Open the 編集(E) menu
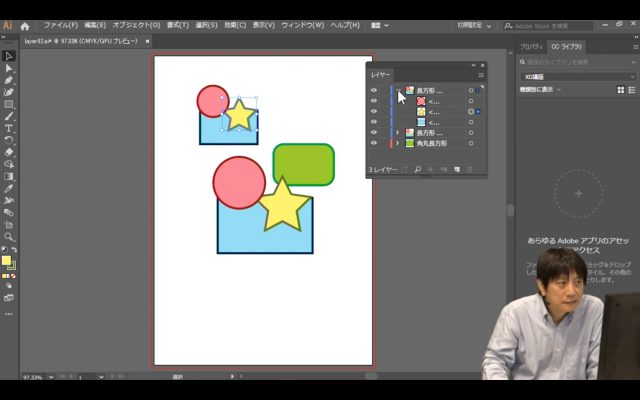Image resolution: width=640 pixels, height=400 pixels. [x=95, y=25]
